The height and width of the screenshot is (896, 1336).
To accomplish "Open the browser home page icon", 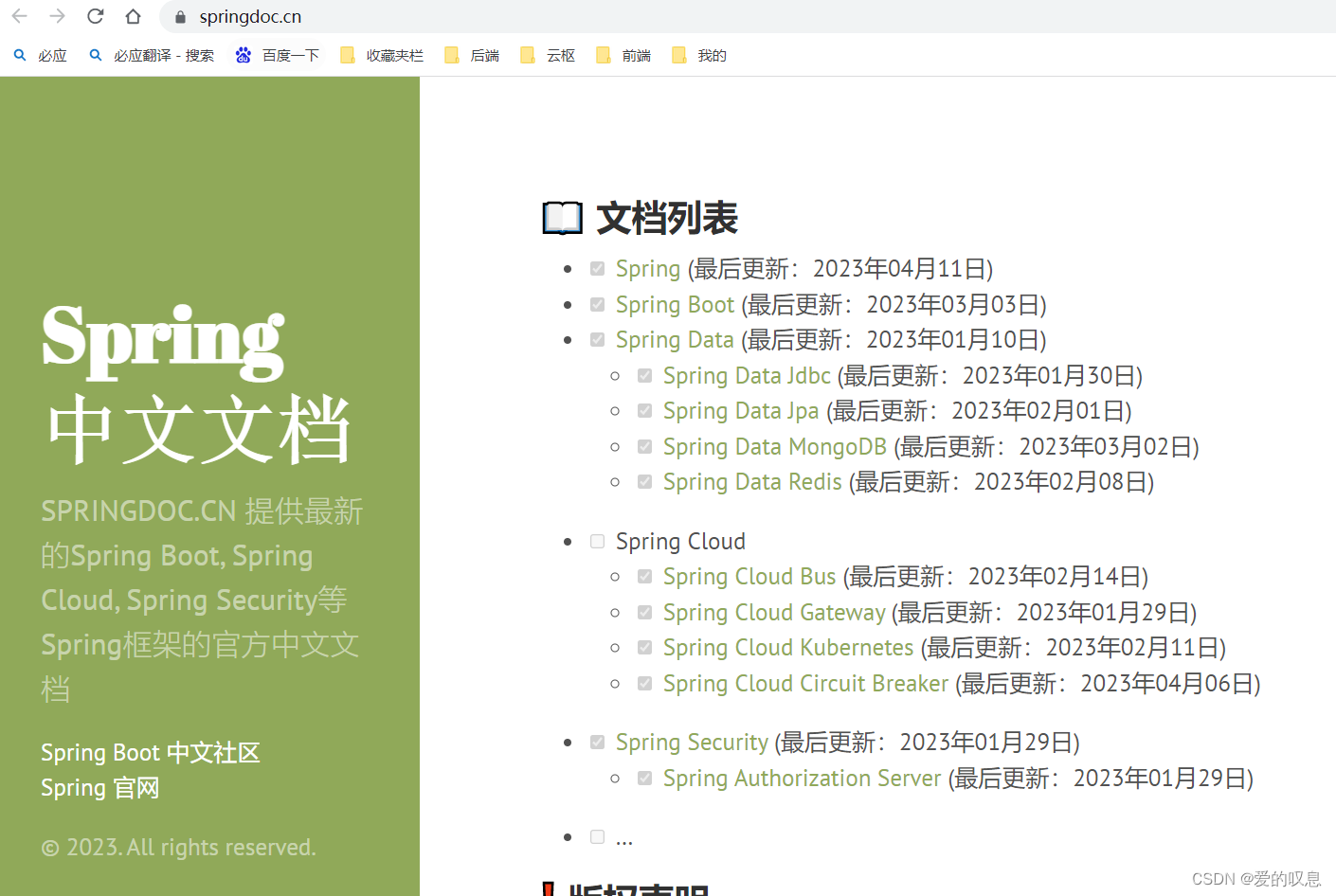I will tap(133, 16).
